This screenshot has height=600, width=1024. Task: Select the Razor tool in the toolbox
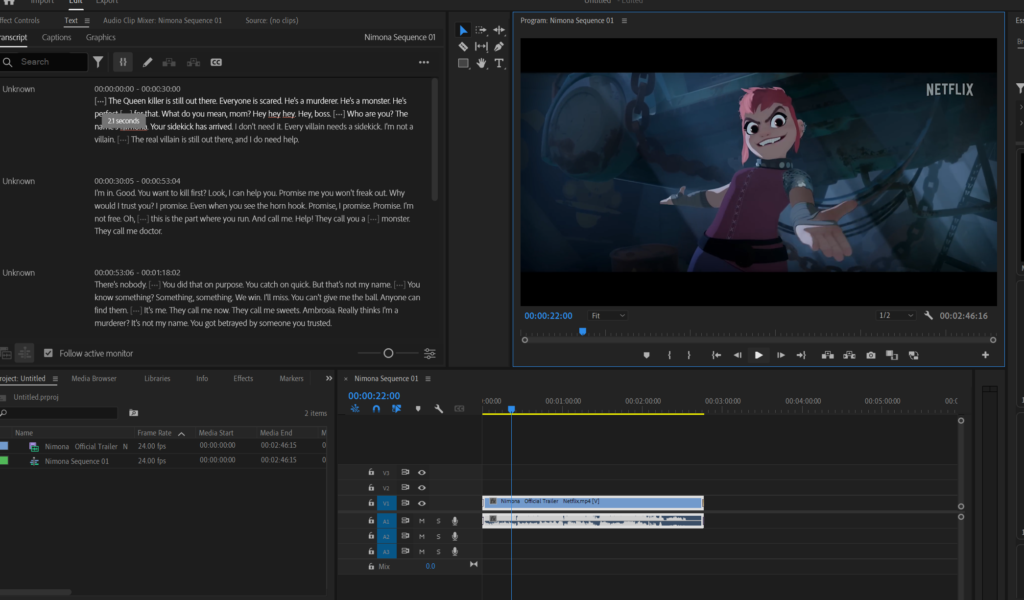[x=463, y=47]
